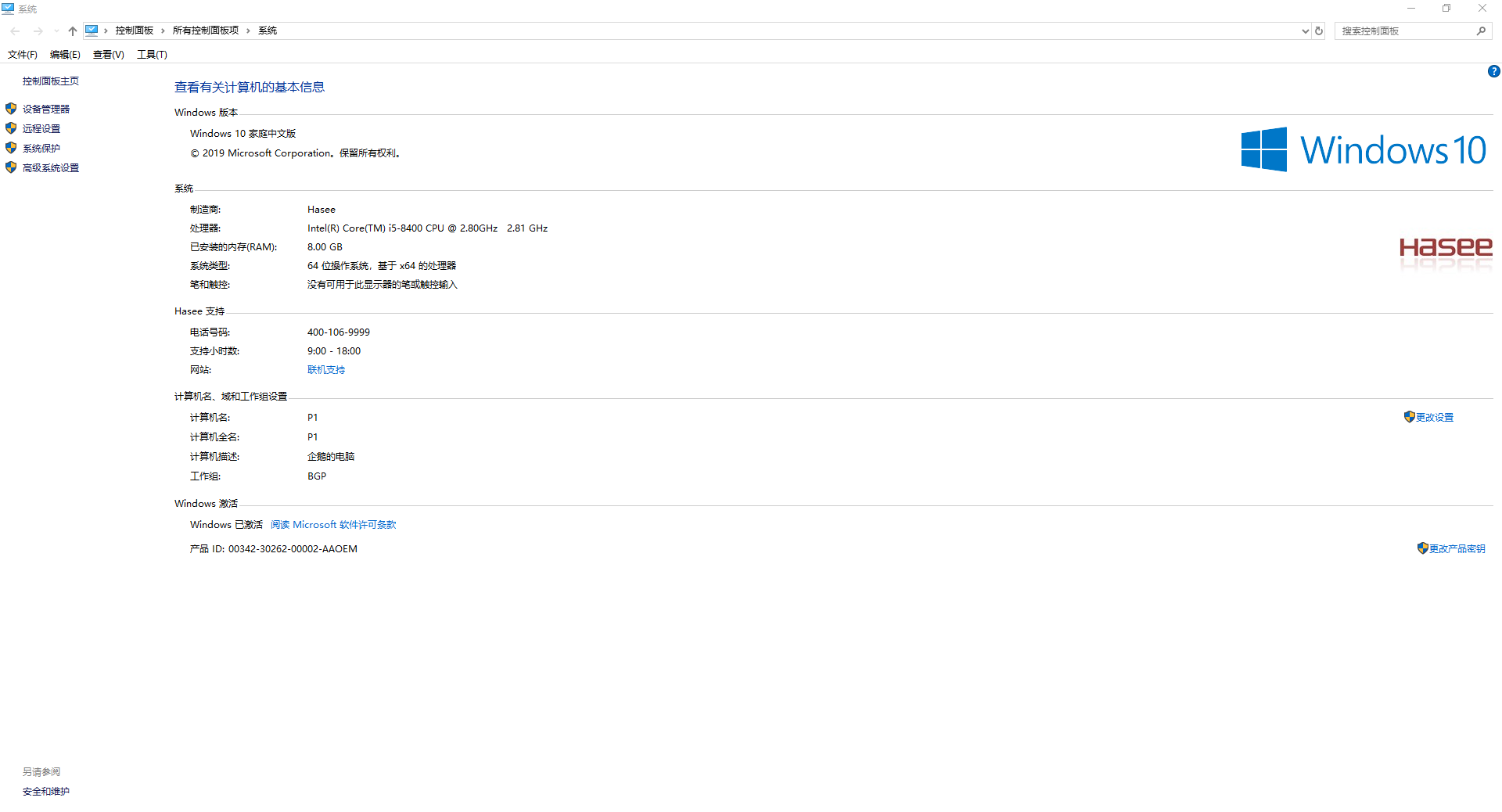Click 更改设置 link
This screenshot has height=812, width=1502.
tap(1435, 418)
